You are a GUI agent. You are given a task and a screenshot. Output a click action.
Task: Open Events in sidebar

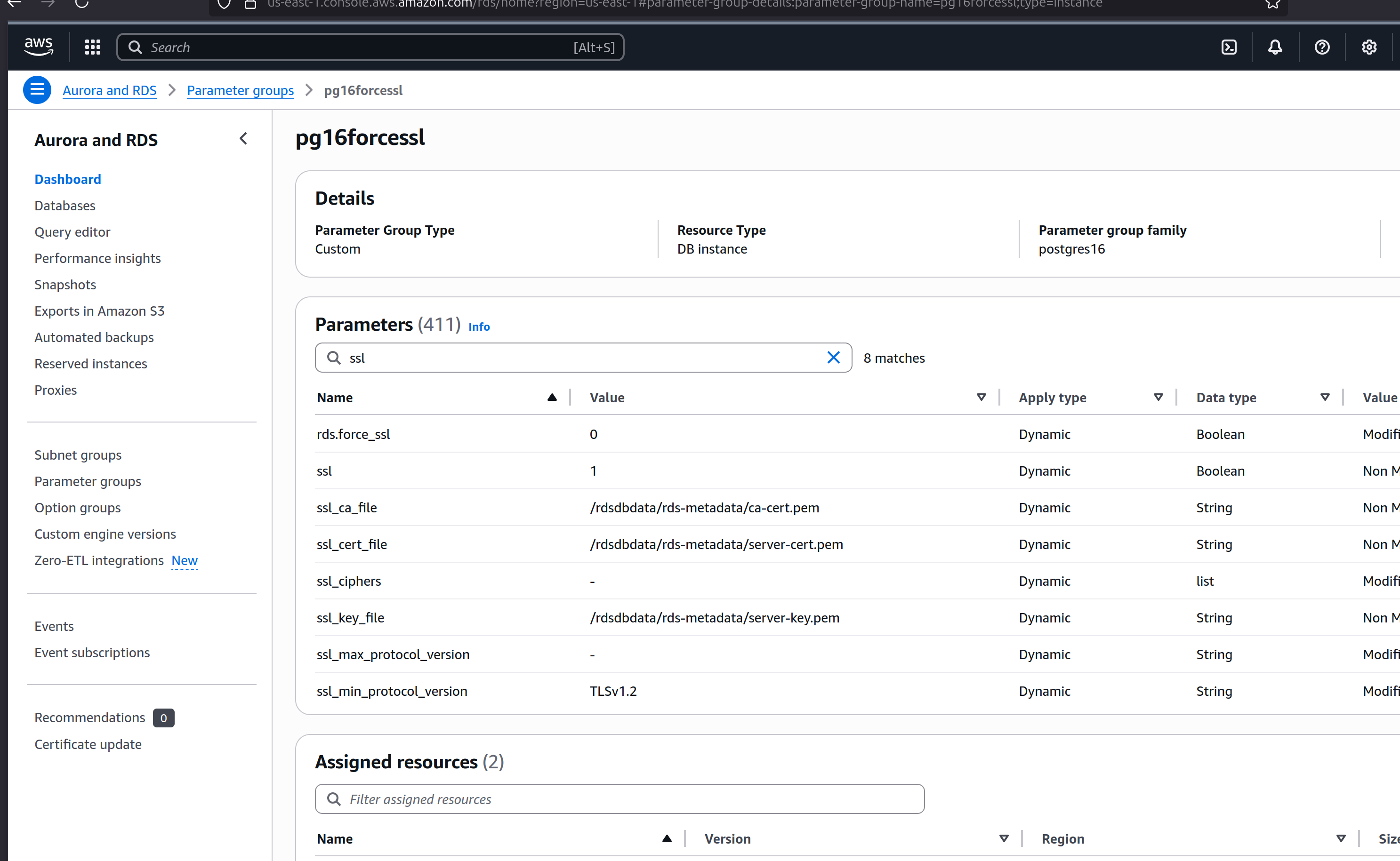point(54,626)
